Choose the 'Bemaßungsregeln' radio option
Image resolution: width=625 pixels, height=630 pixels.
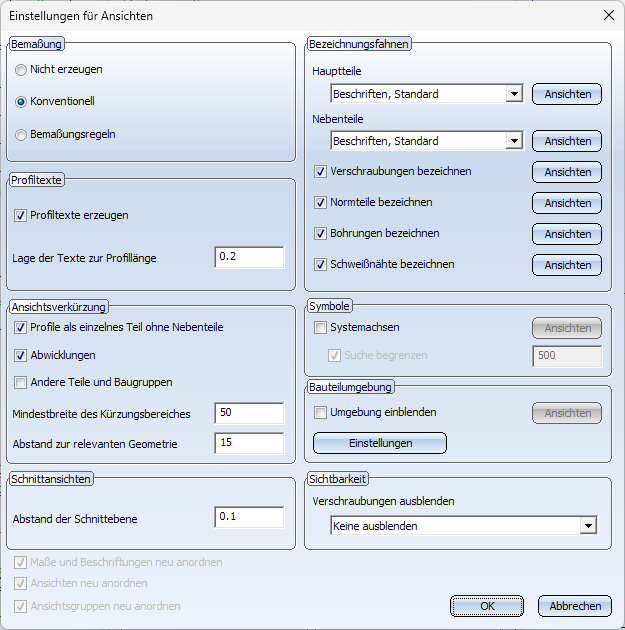pyautogui.click(x=21, y=134)
